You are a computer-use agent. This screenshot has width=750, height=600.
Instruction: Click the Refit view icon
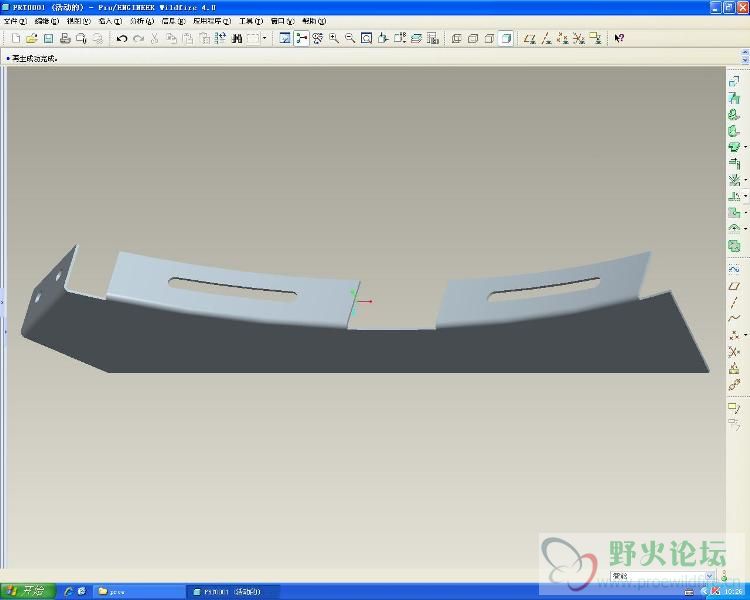pyautogui.click(x=367, y=38)
